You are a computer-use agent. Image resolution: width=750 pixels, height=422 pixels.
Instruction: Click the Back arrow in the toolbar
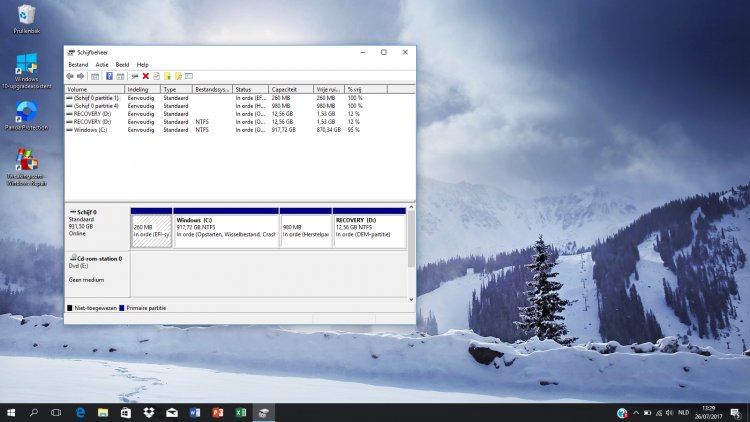click(70, 76)
